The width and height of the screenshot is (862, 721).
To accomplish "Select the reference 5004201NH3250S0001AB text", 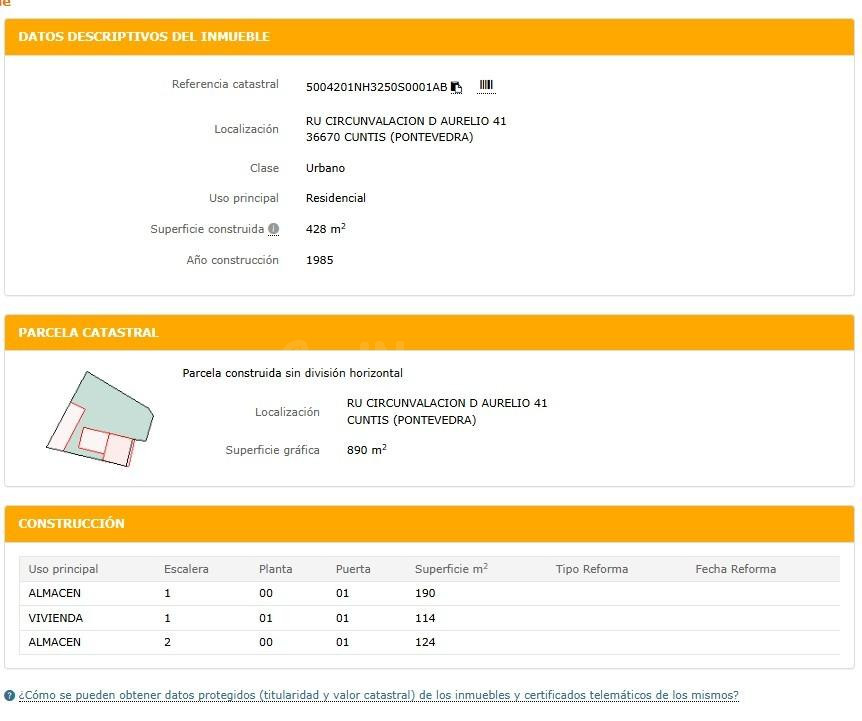I will tap(377, 87).
